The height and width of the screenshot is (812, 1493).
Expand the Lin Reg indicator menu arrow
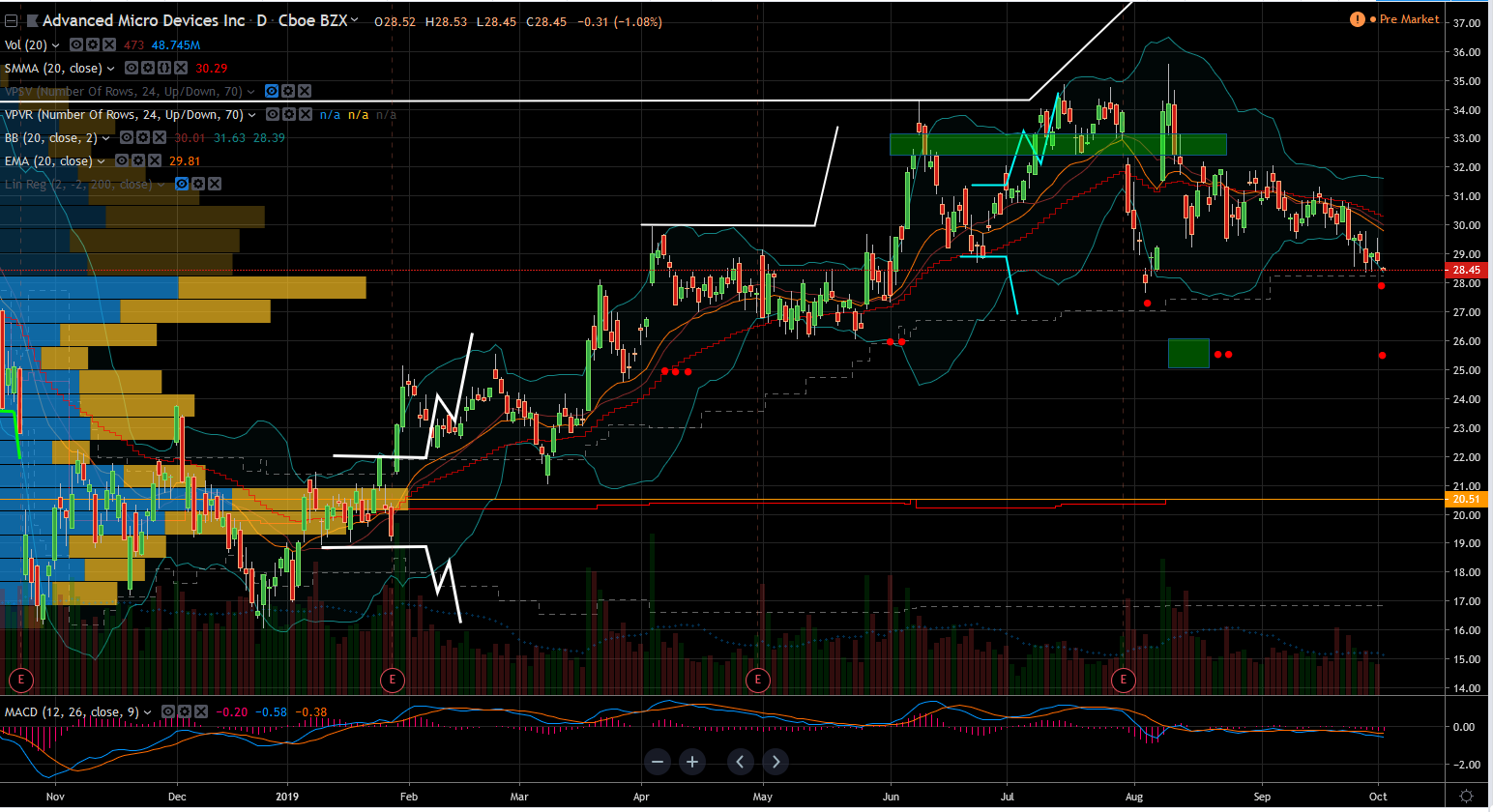(161, 185)
